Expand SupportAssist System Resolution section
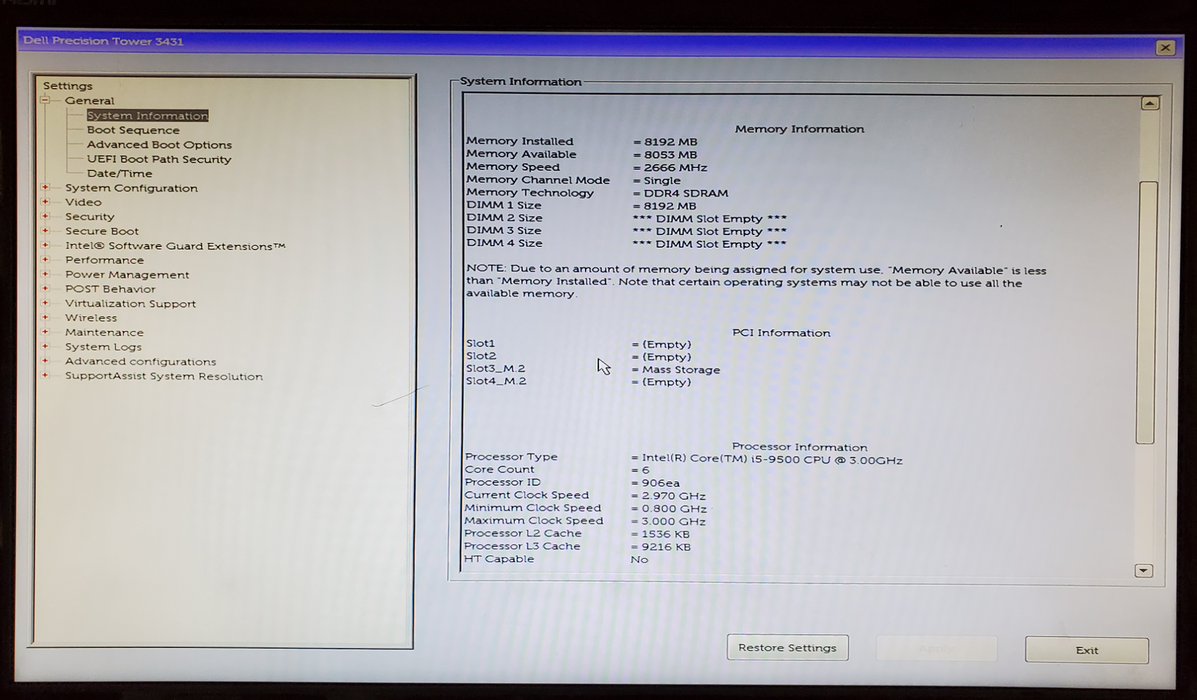Viewport: 1197px width, 700px height. (45, 376)
